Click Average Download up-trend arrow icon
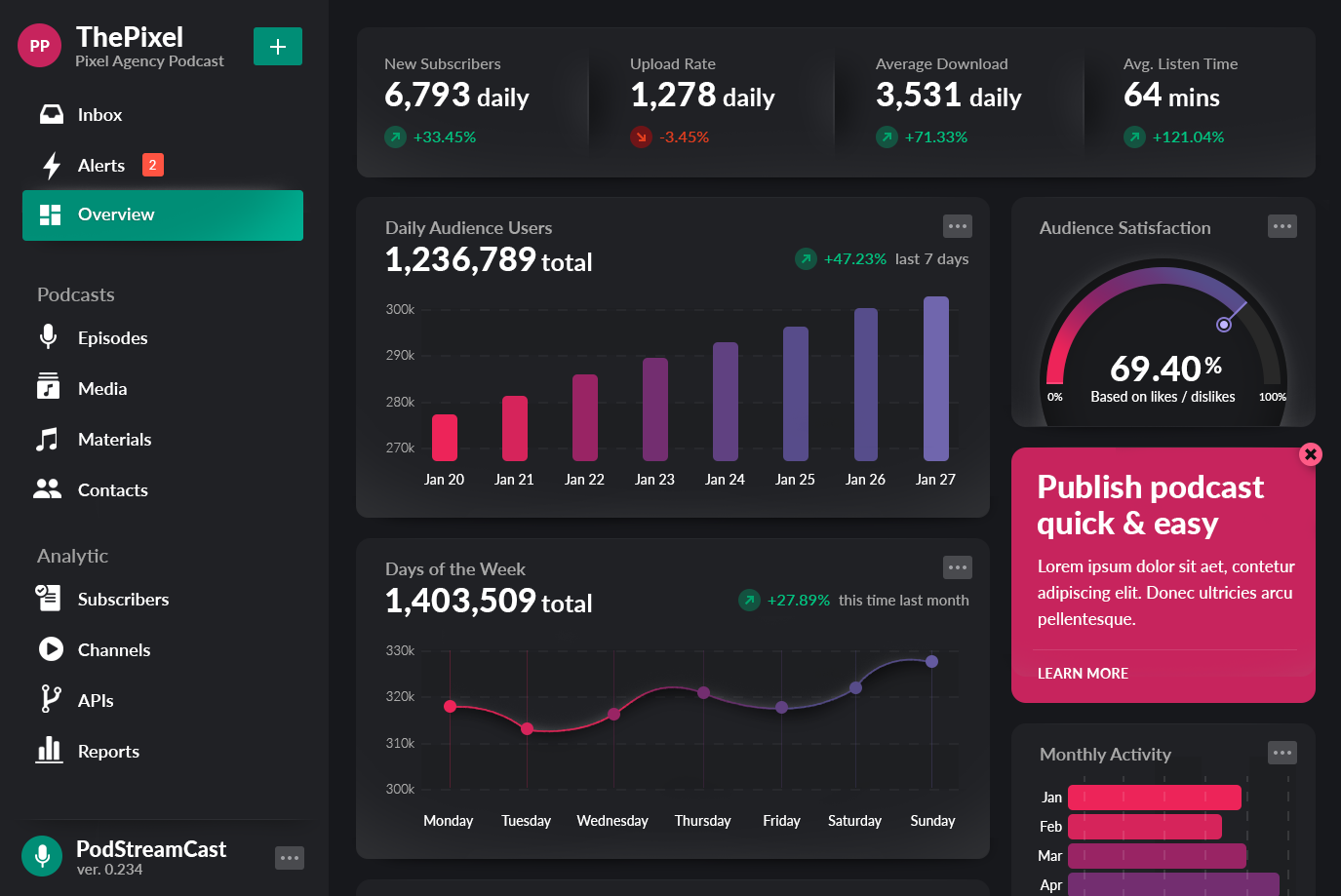Screen dimensions: 1341x896 point(887,136)
